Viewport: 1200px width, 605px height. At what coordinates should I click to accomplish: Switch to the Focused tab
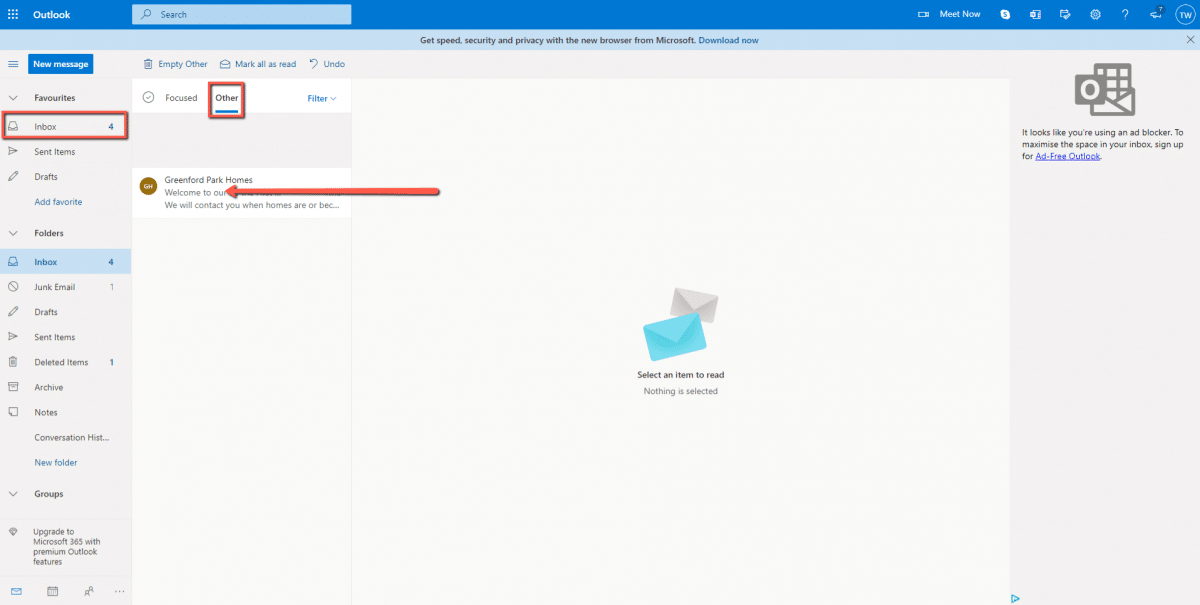point(181,98)
